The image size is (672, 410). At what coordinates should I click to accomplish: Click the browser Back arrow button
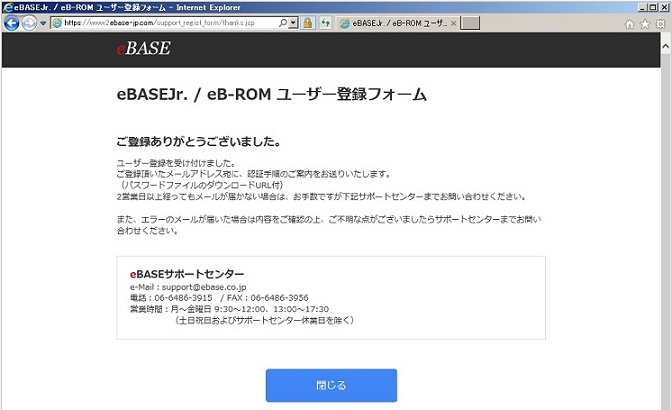(12, 23)
